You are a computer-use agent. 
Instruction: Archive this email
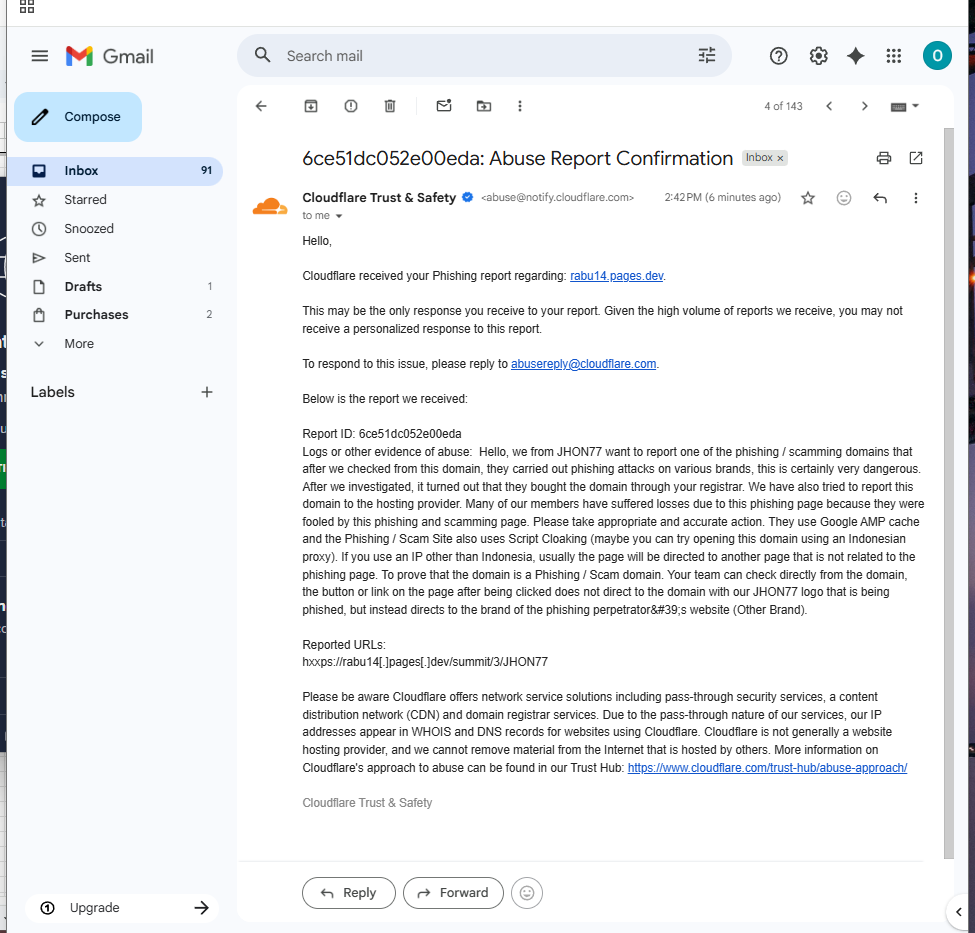coord(311,106)
